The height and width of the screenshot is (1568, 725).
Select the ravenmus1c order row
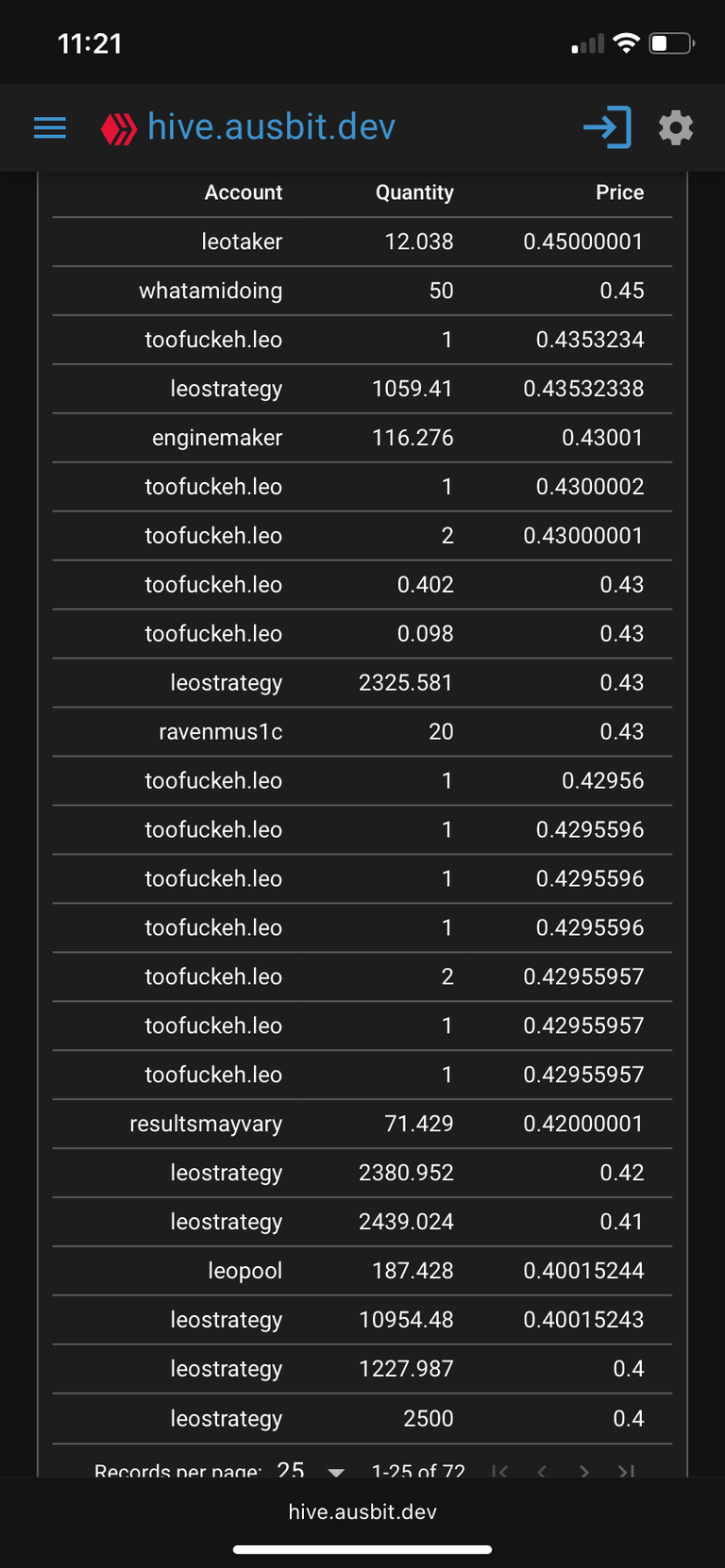pyautogui.click(x=362, y=732)
